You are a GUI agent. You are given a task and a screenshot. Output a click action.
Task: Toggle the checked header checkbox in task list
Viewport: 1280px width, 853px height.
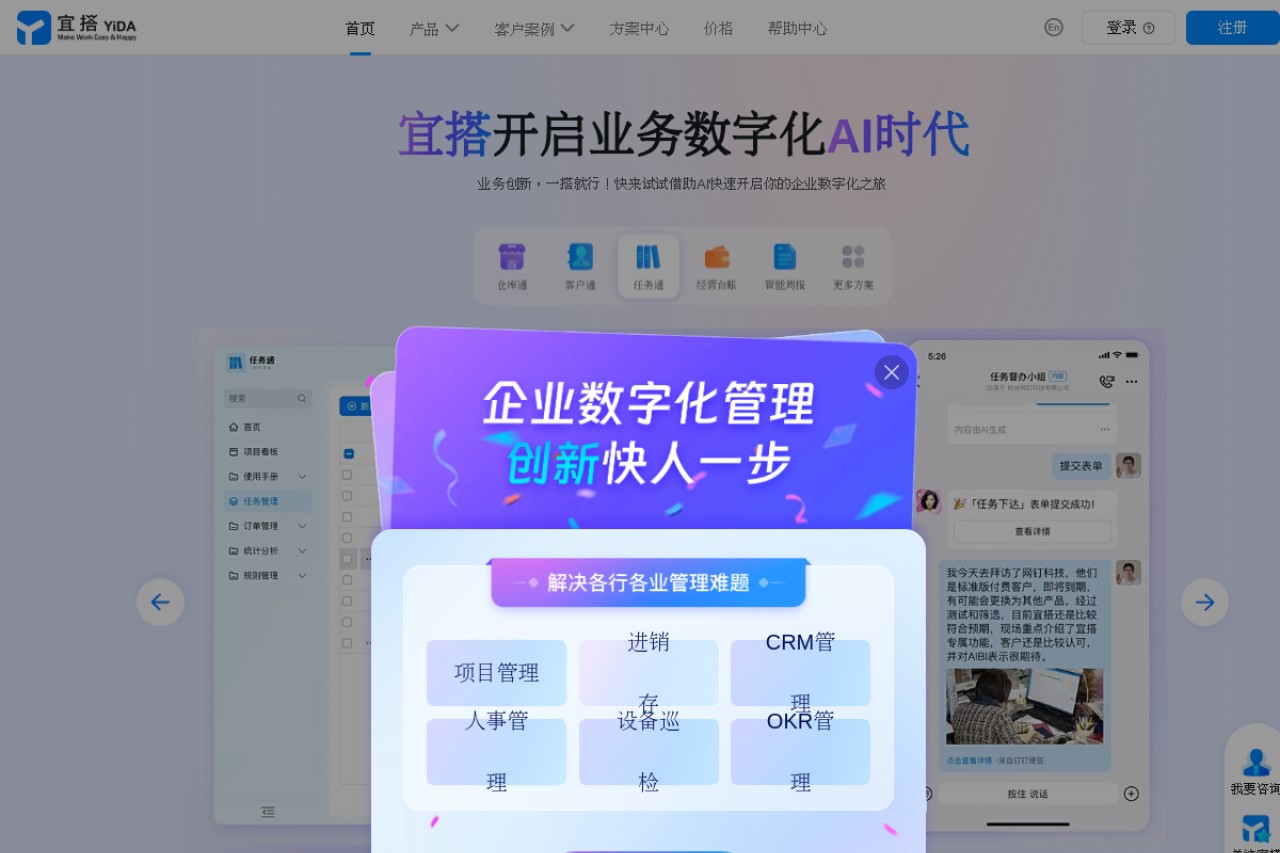coord(348,453)
